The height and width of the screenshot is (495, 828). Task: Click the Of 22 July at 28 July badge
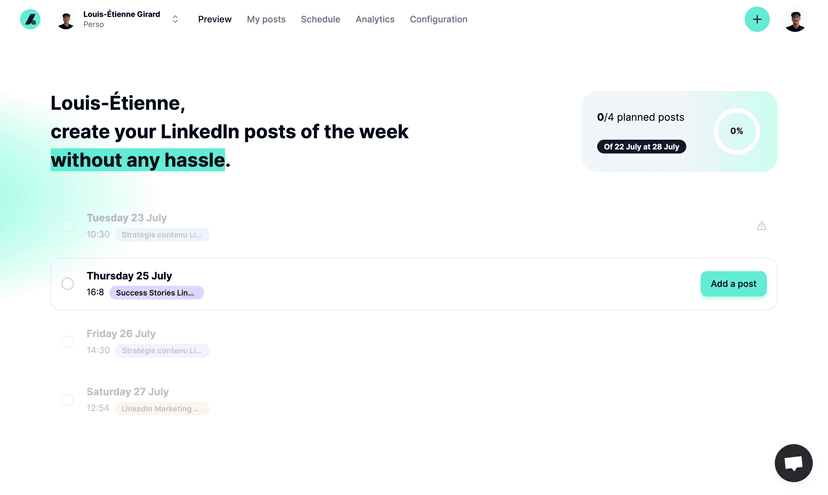point(641,147)
